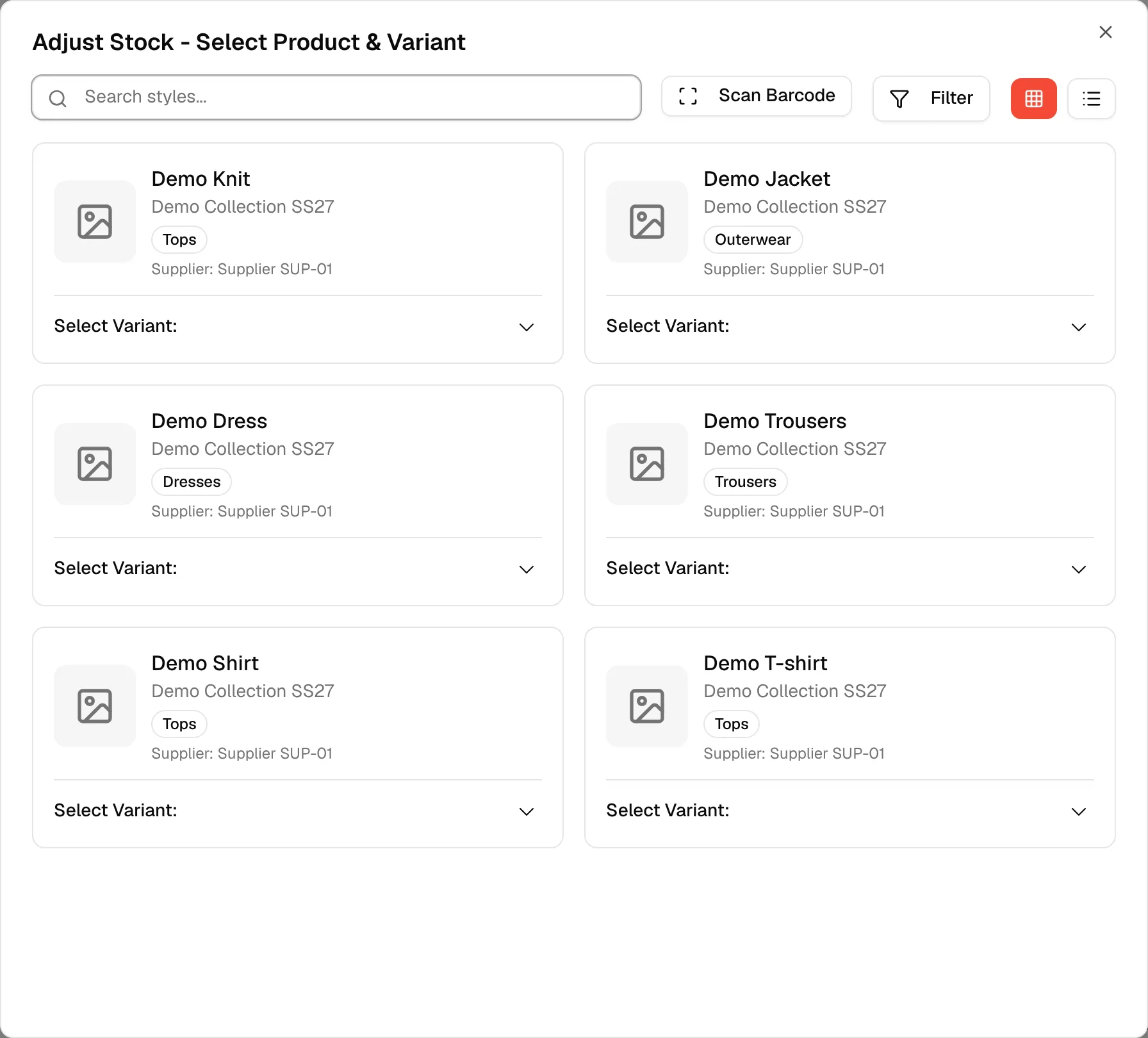Select the Demo Knit title
Screen dimensions: 1148x1038
(x=201, y=179)
